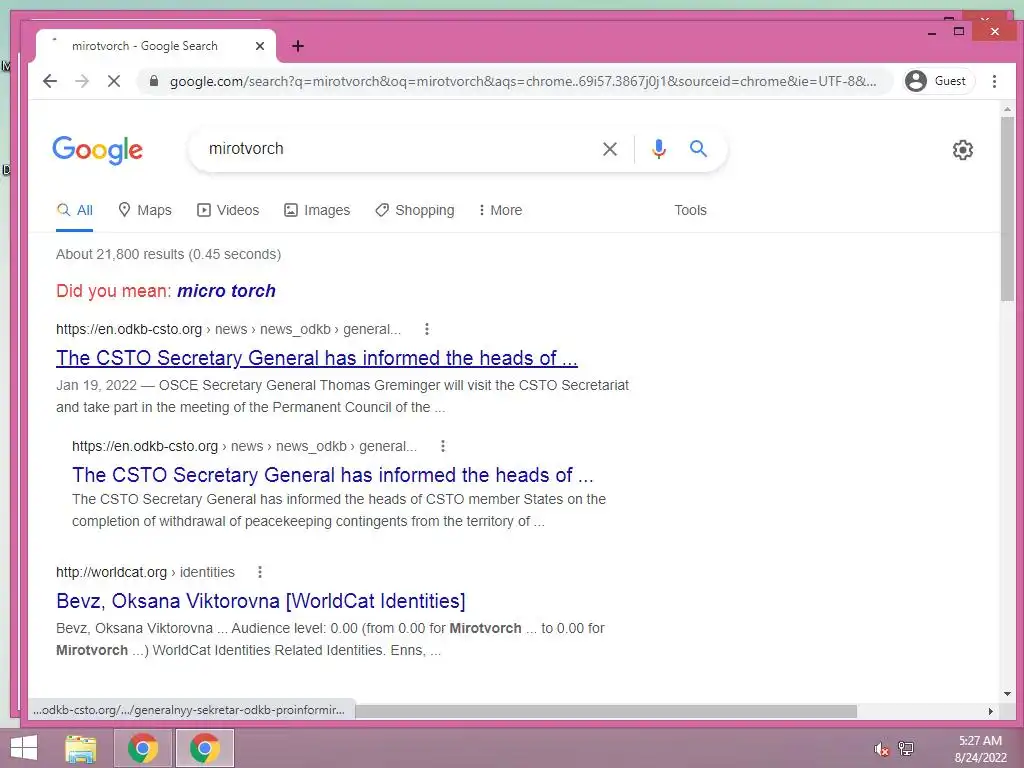Open the indented CSTO Secretary General result
This screenshot has height=768, width=1024.
click(332, 475)
